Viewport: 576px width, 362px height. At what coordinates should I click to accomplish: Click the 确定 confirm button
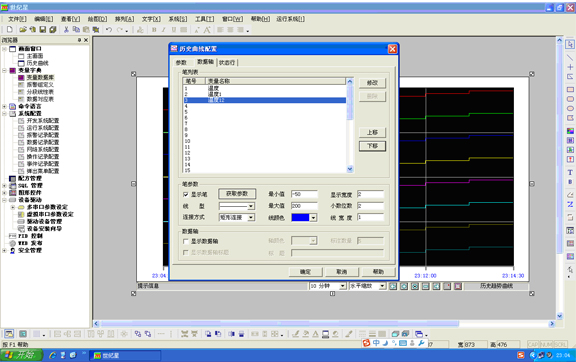coord(305,272)
